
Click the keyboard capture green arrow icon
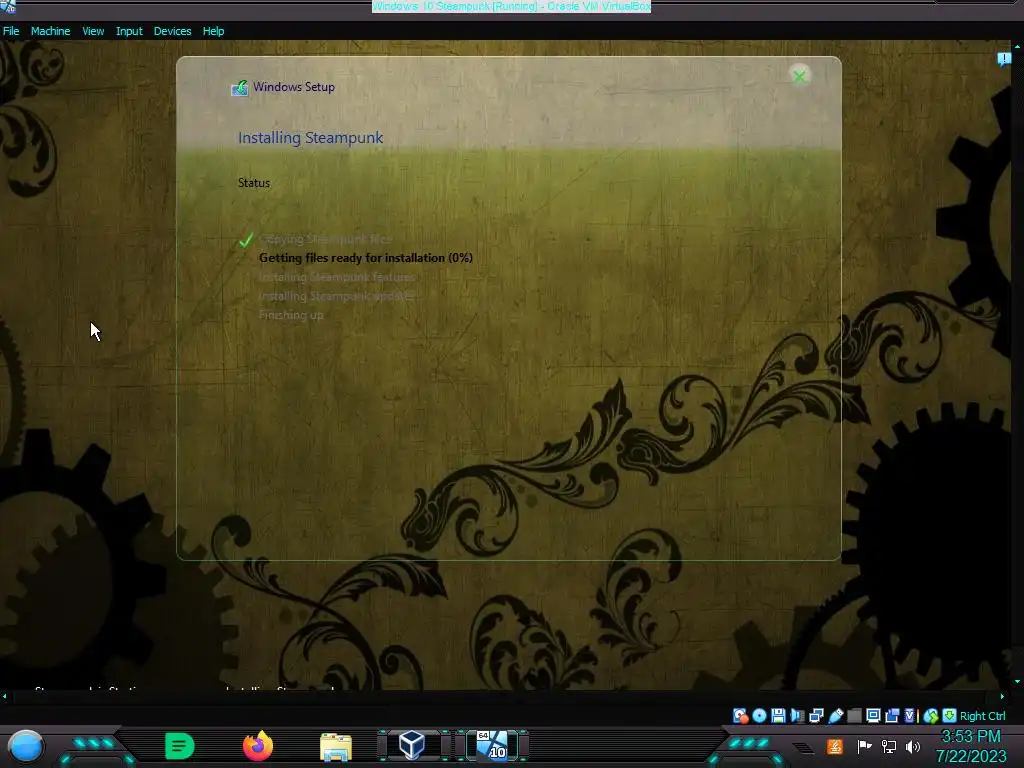pyautogui.click(x=950, y=716)
